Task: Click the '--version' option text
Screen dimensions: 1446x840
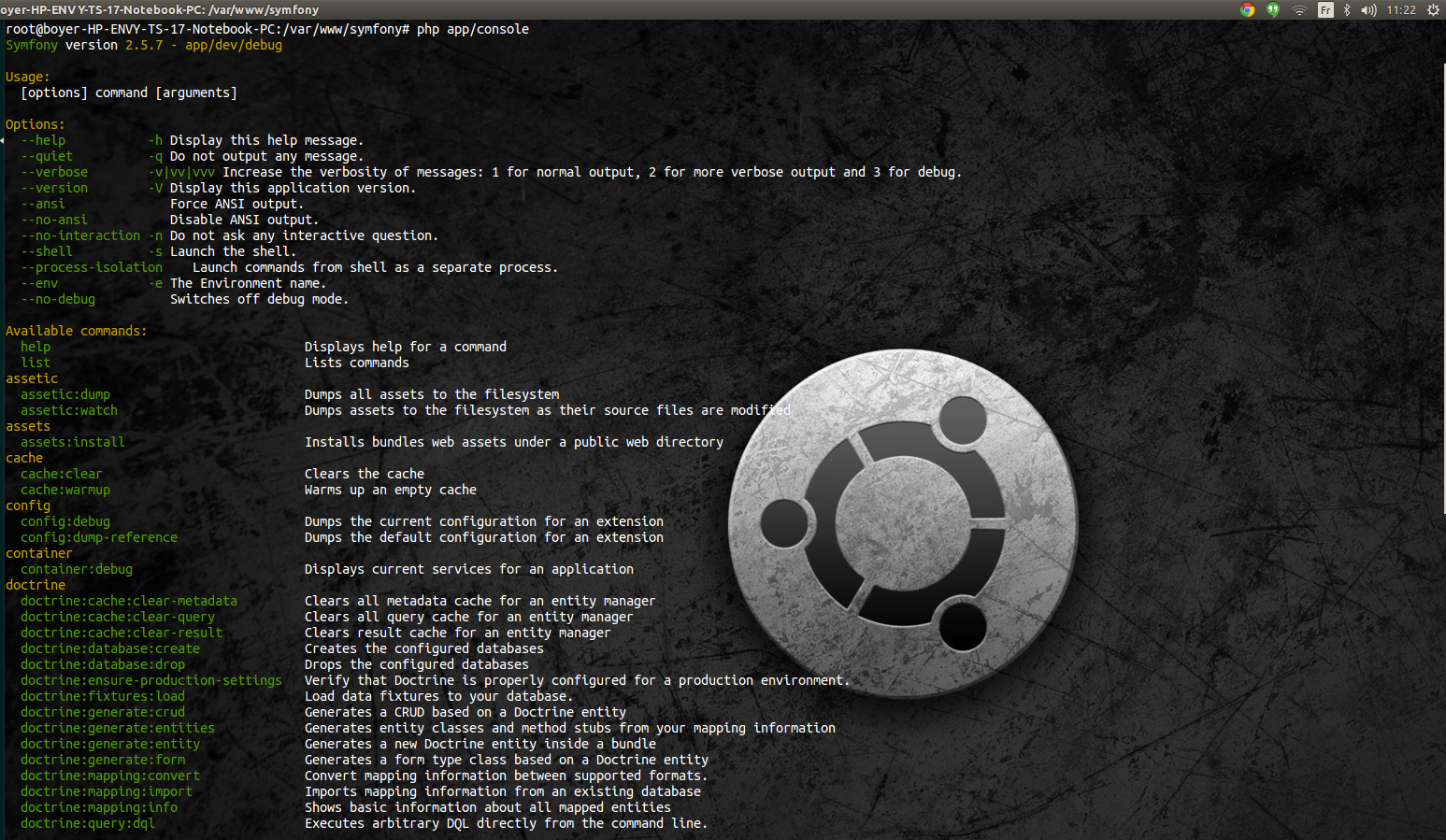Action: tap(54, 188)
